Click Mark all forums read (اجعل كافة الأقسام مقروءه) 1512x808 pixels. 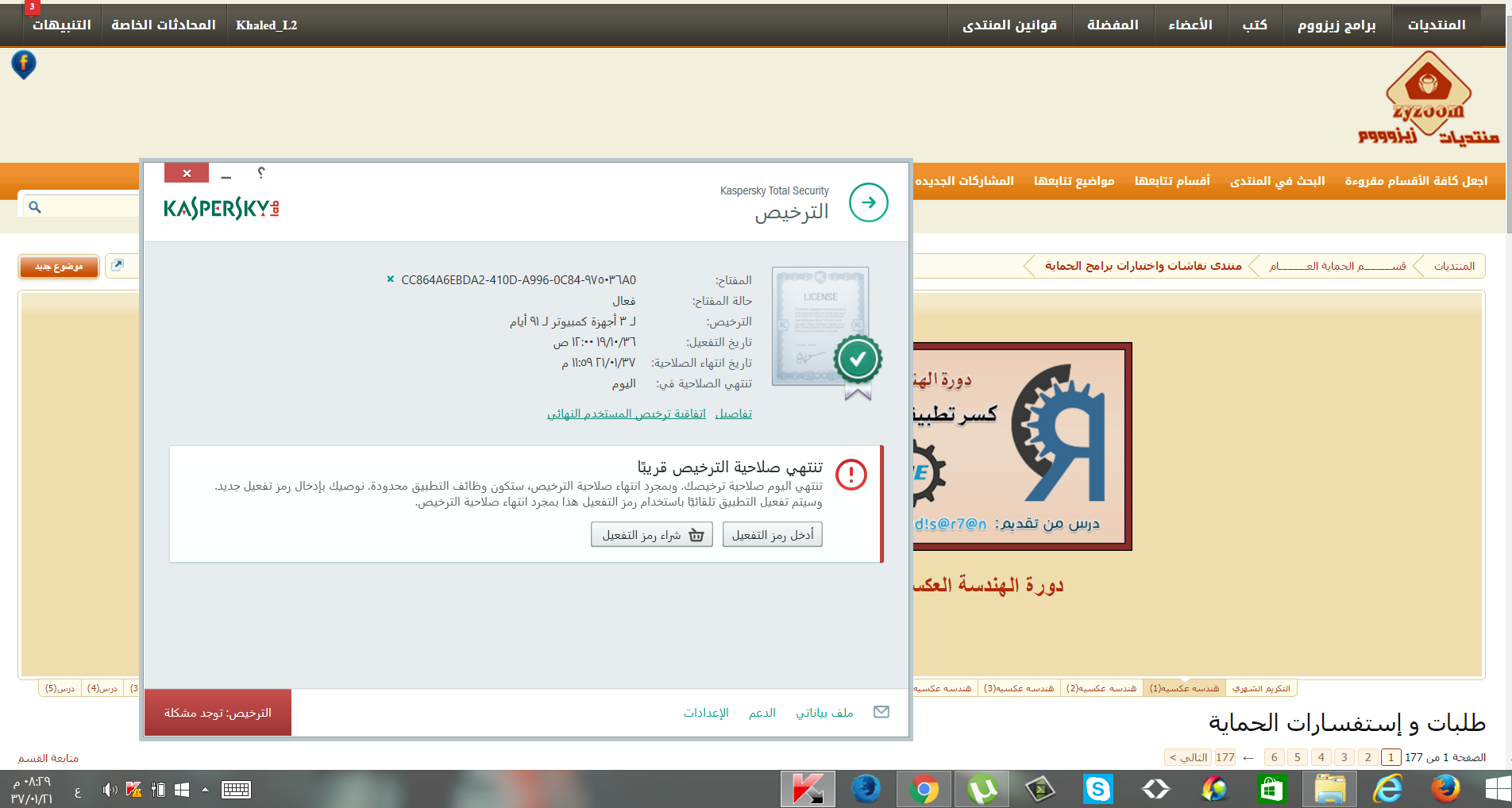(x=1416, y=181)
